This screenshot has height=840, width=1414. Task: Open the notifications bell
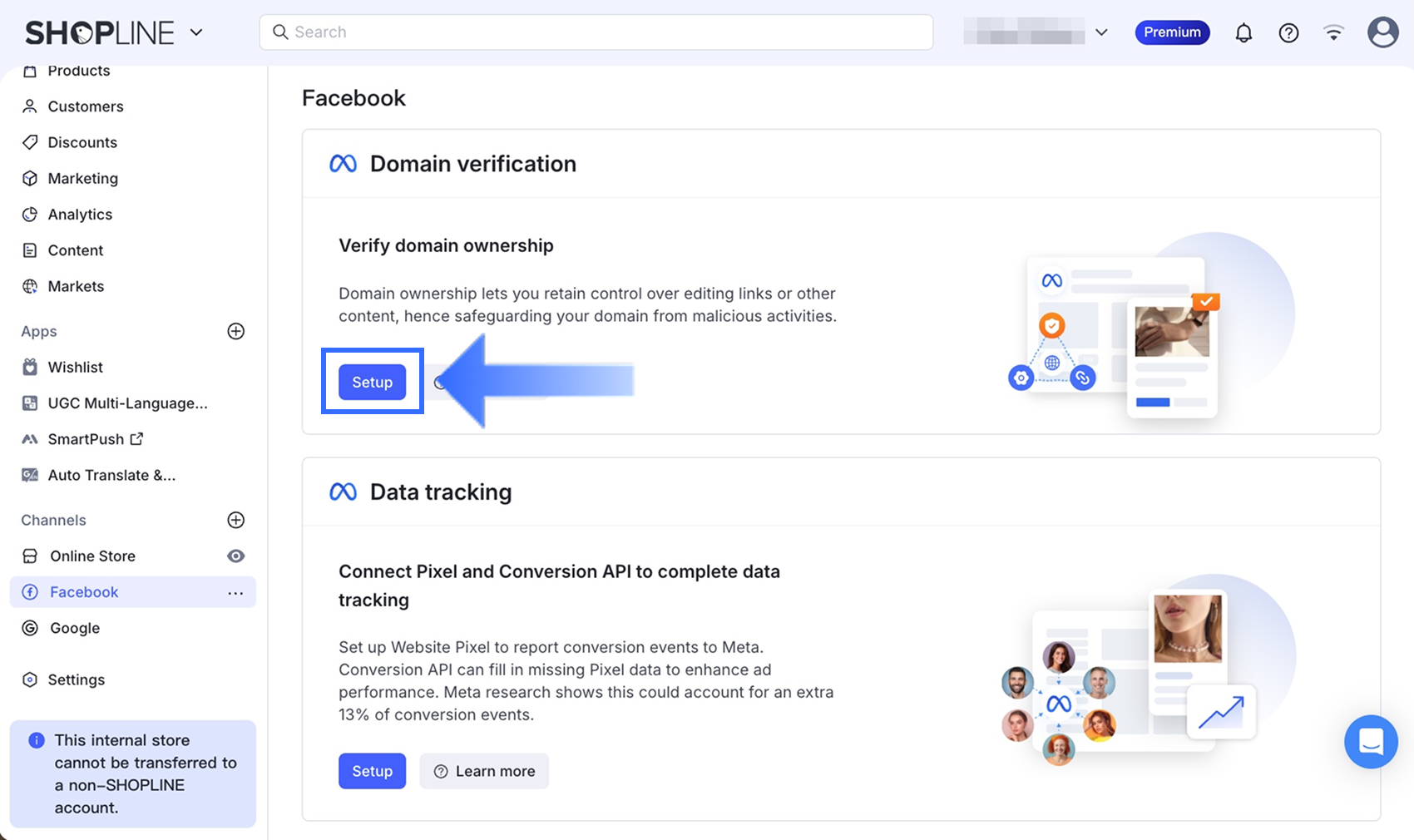(1243, 32)
